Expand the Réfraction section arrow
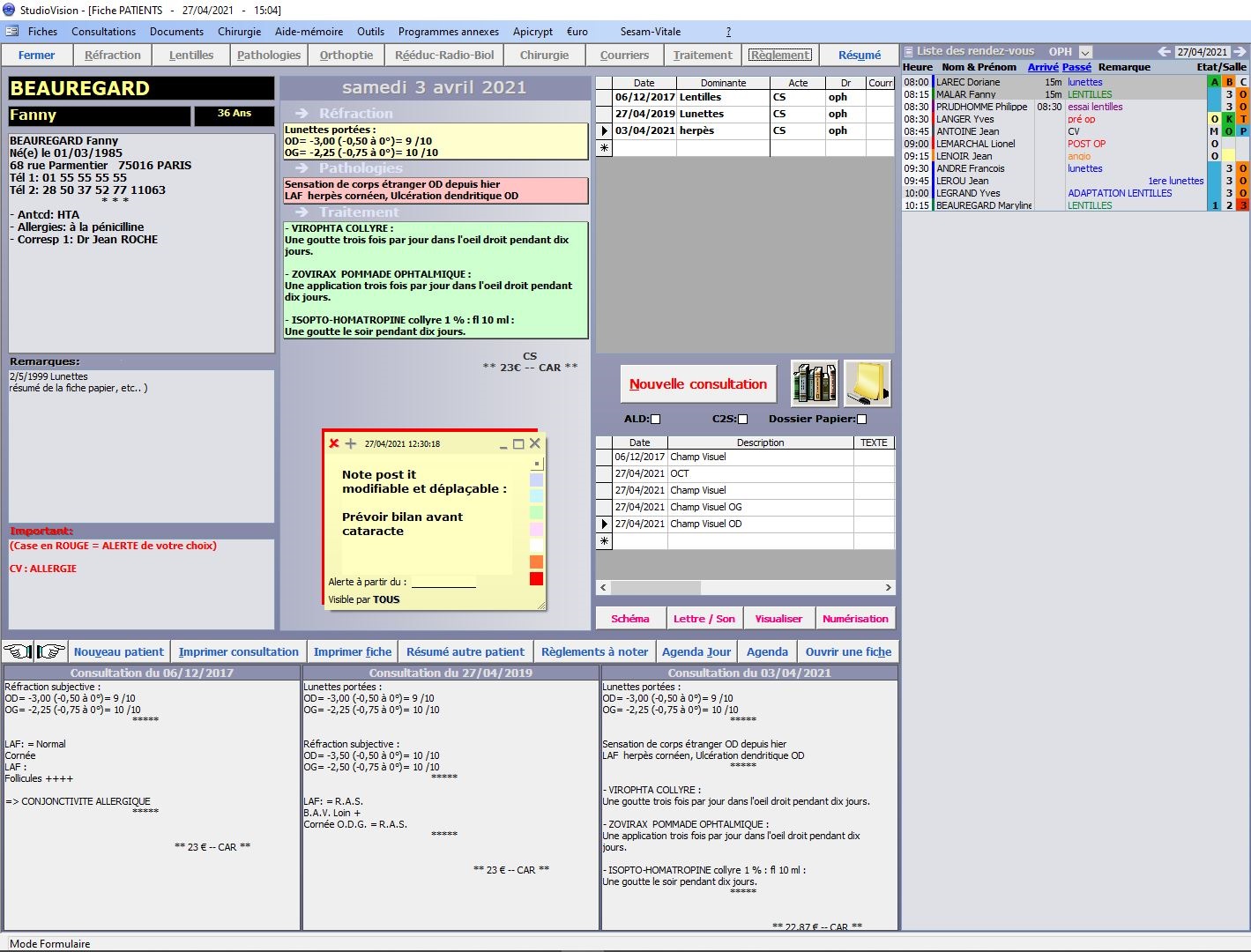1251x952 pixels. [x=302, y=114]
